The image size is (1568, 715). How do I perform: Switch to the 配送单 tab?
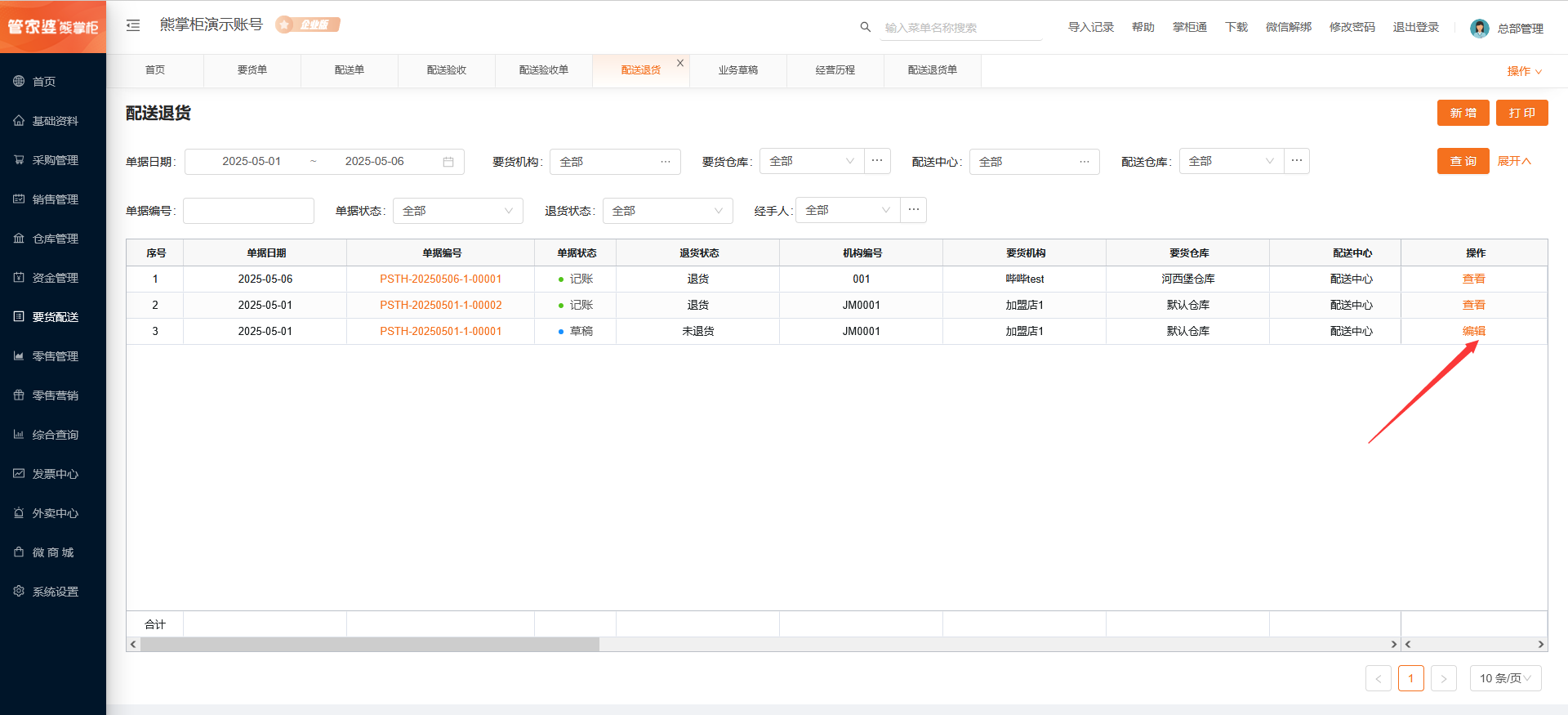(350, 70)
